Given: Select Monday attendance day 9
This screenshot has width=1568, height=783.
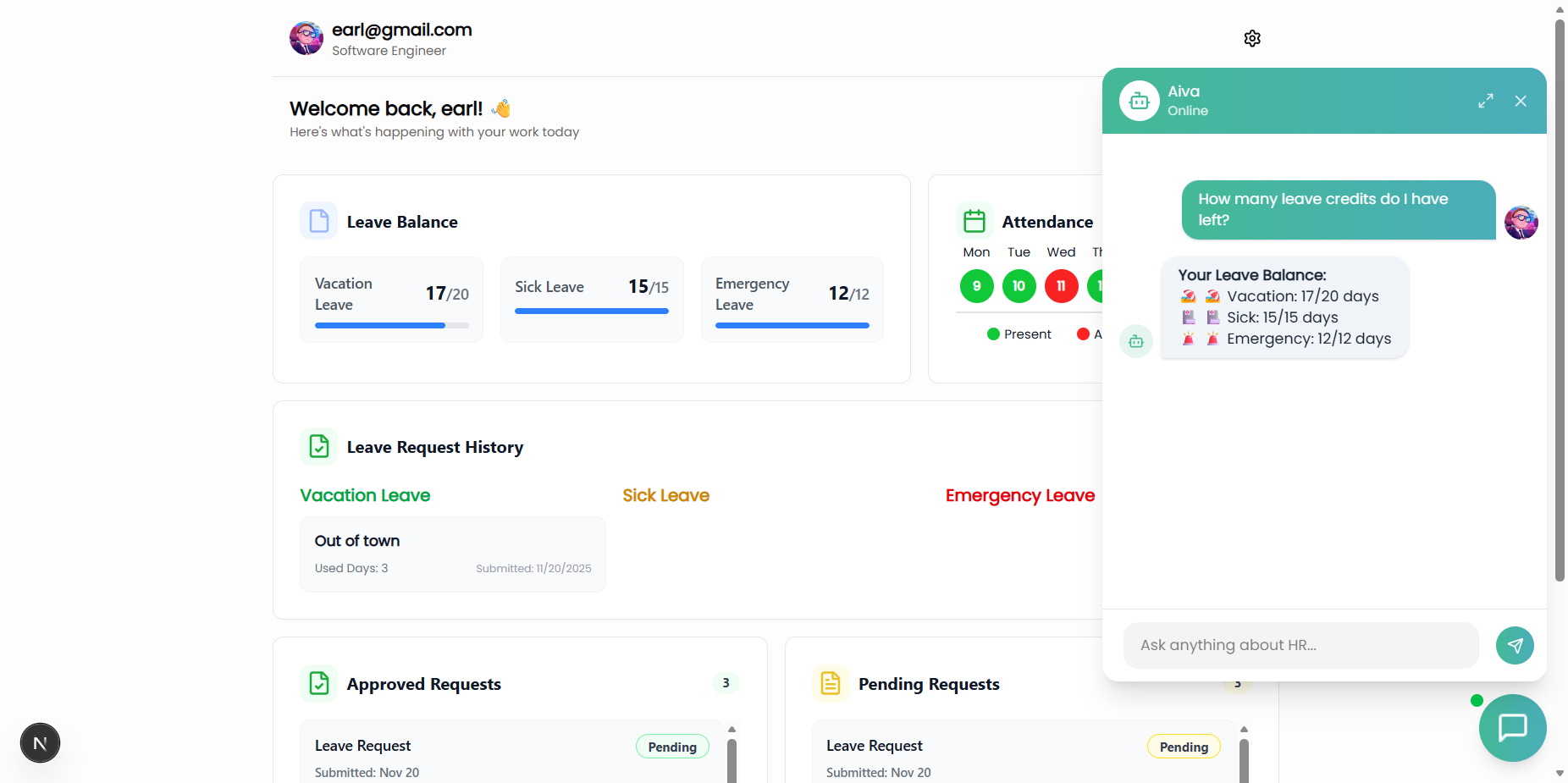Looking at the screenshot, I should pyautogui.click(x=976, y=286).
